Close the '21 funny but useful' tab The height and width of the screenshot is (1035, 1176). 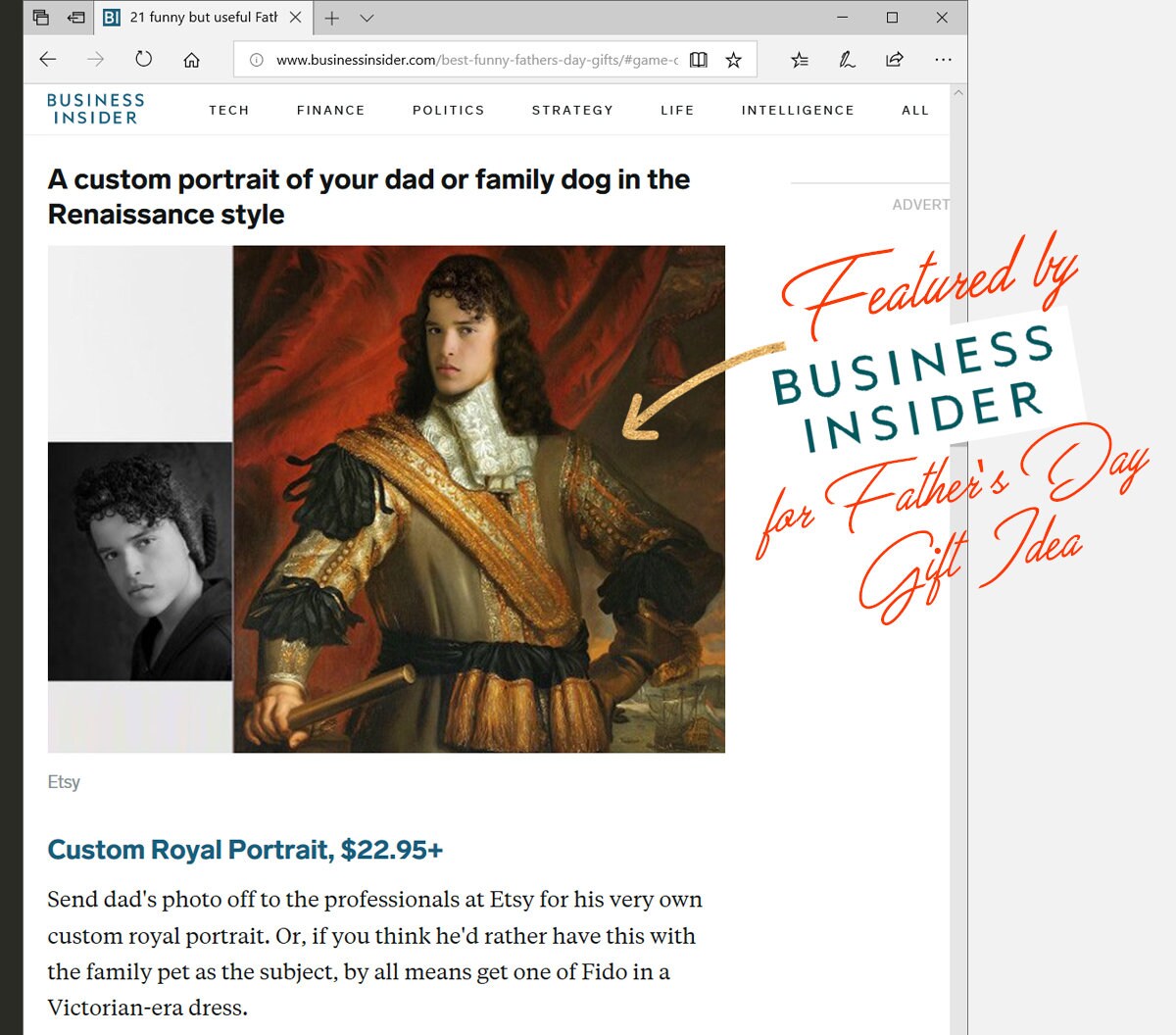[x=295, y=18]
